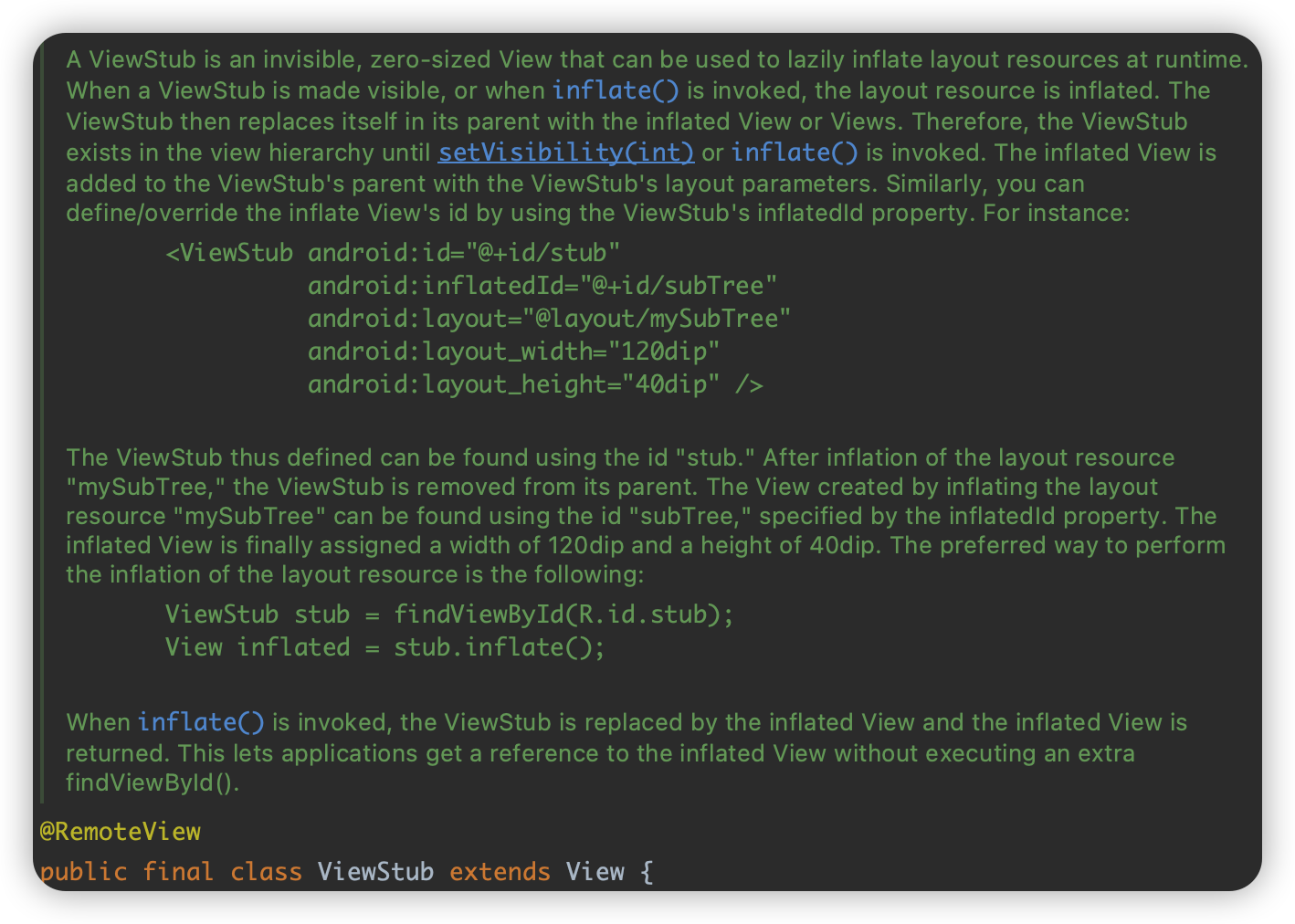This screenshot has height=924, width=1295.
Task: Click the android:layout_height="40dip" line
Action: pyautogui.click(x=535, y=384)
